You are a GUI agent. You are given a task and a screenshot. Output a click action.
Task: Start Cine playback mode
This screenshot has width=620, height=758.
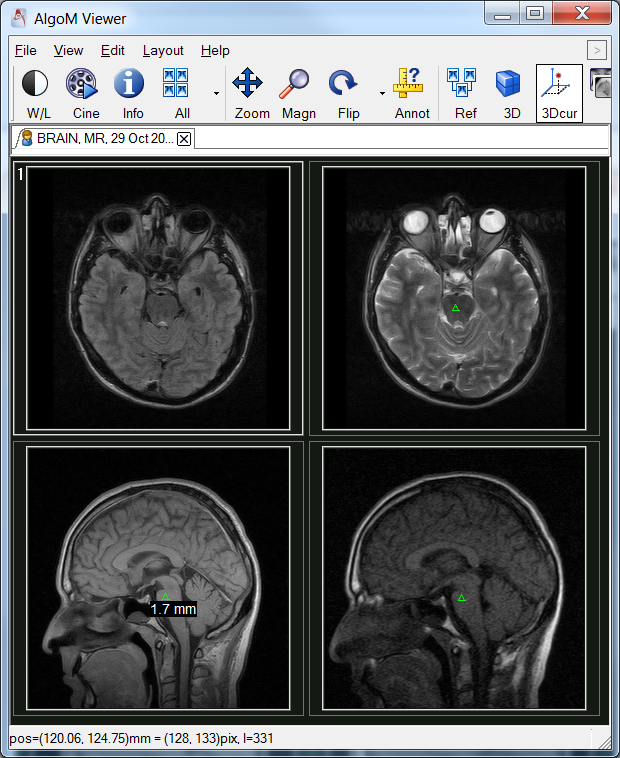(x=84, y=94)
